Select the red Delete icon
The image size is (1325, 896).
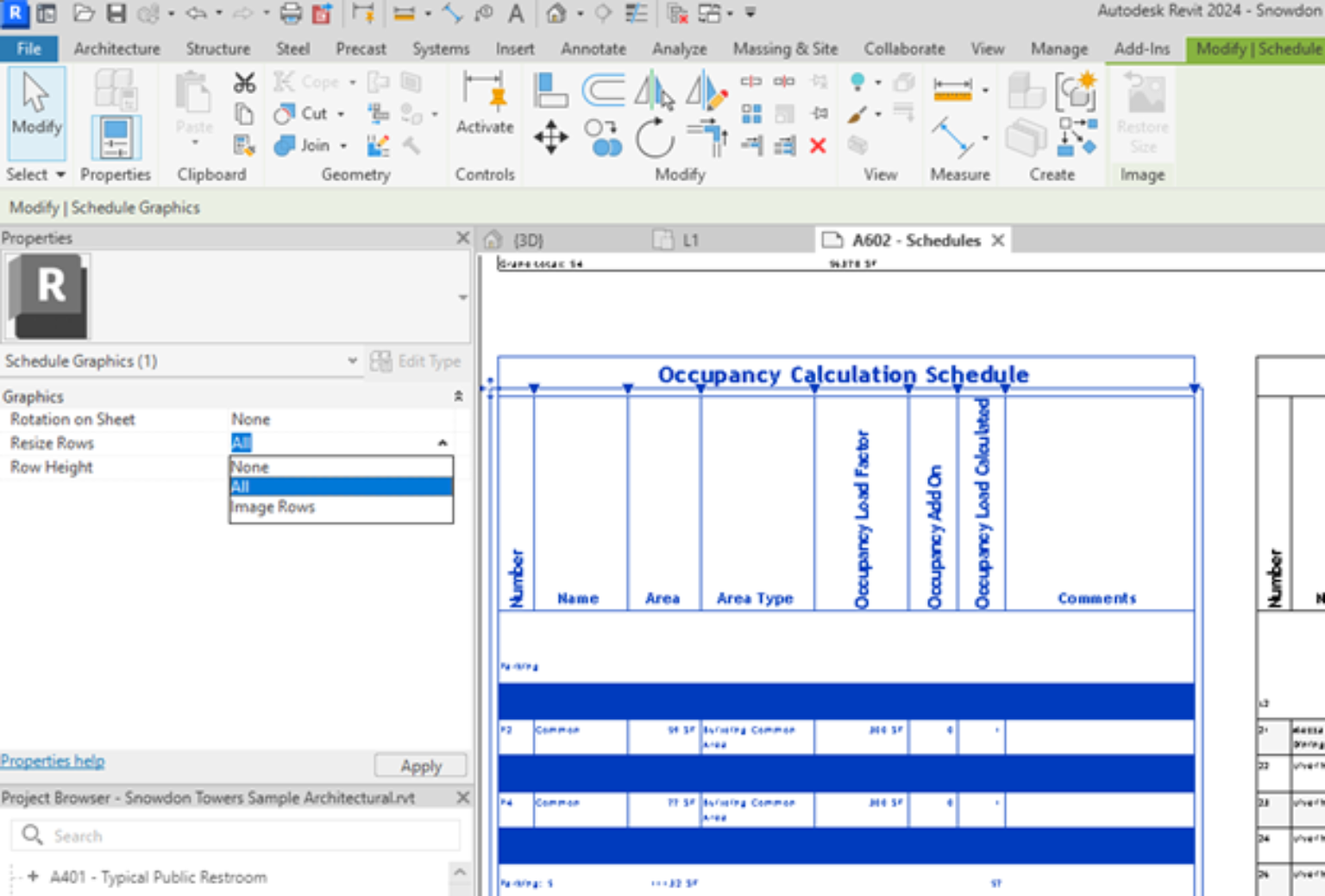[817, 147]
